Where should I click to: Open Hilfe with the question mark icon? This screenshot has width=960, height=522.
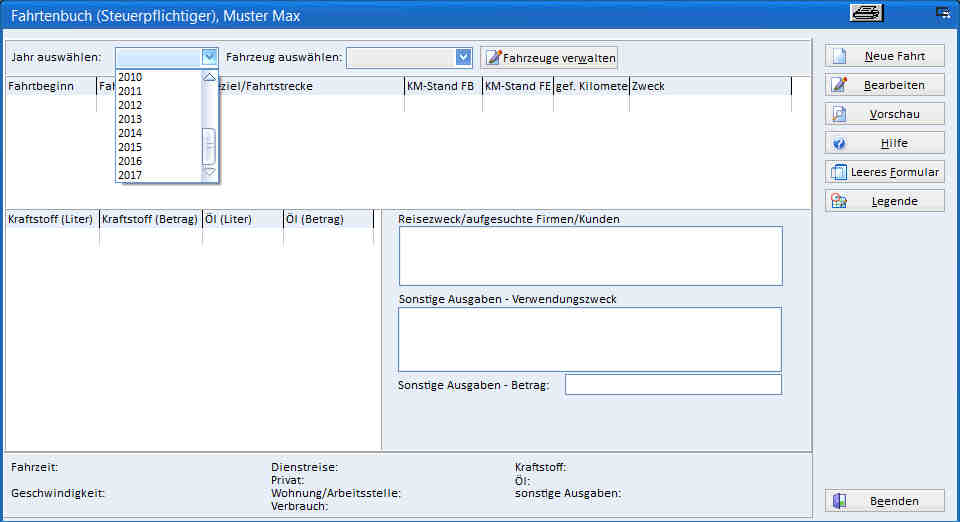point(884,143)
